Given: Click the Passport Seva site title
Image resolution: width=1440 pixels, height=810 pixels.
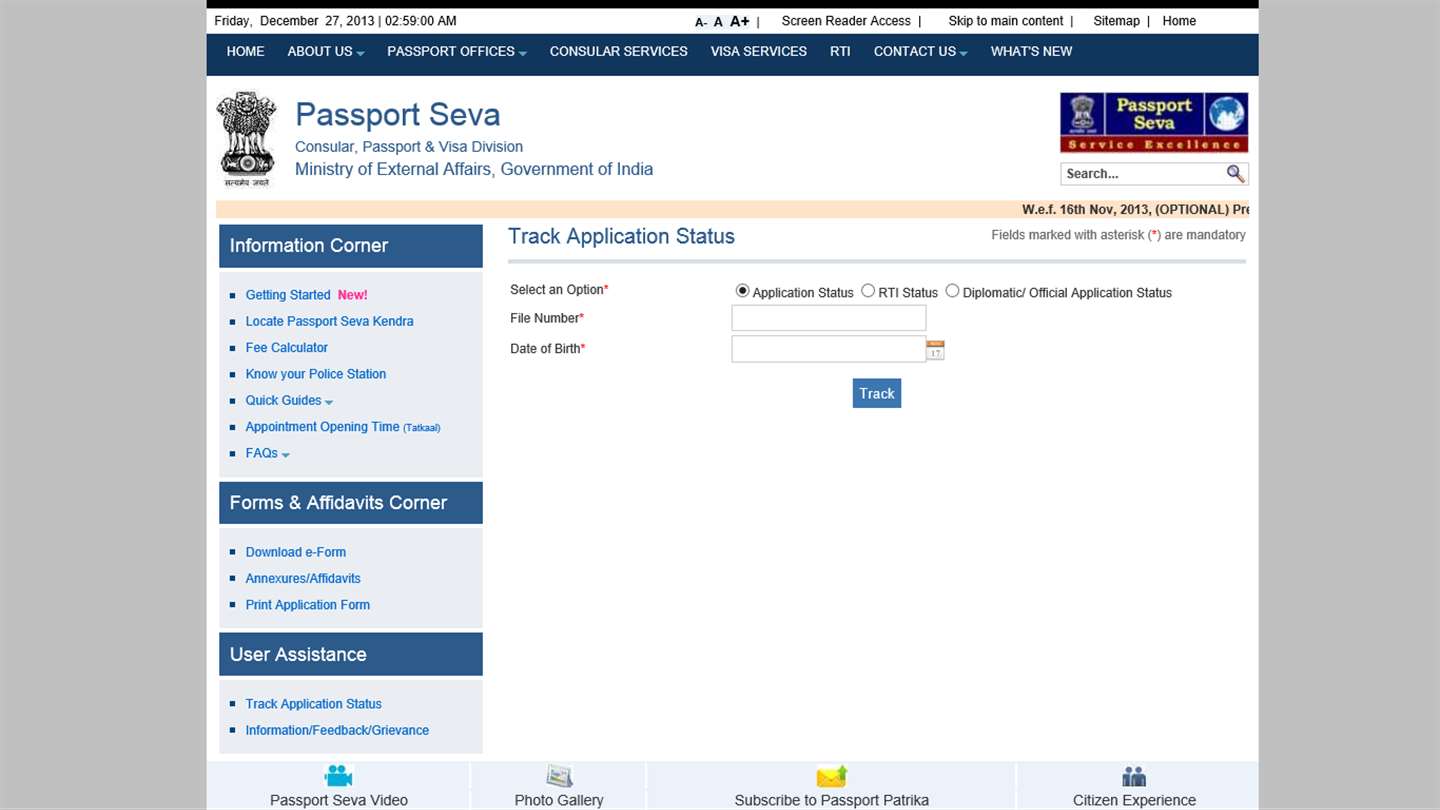Looking at the screenshot, I should pyautogui.click(x=397, y=115).
